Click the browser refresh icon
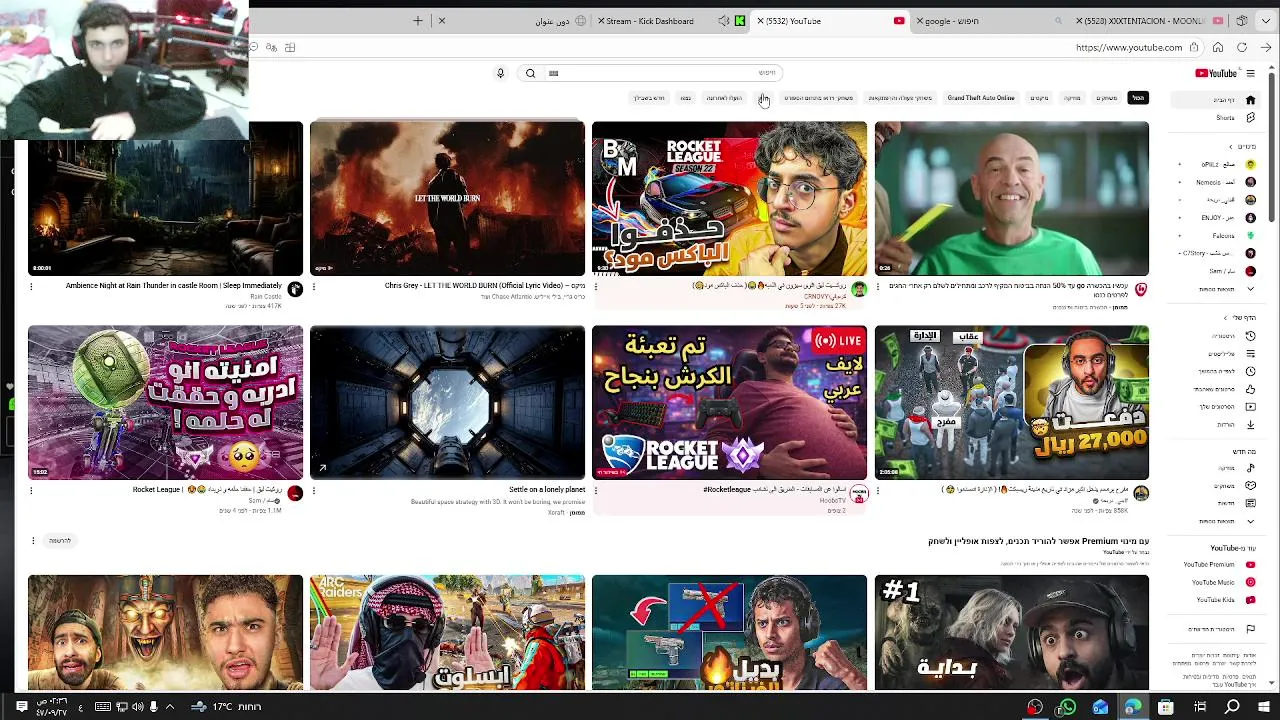This screenshot has height=720, width=1280. point(1242,47)
